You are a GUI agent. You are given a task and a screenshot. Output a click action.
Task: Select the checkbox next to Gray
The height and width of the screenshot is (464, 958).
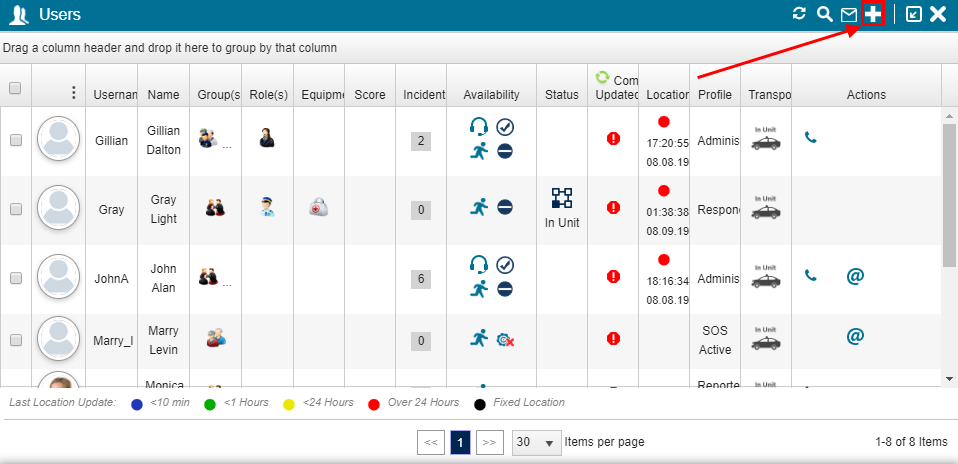pos(15,210)
